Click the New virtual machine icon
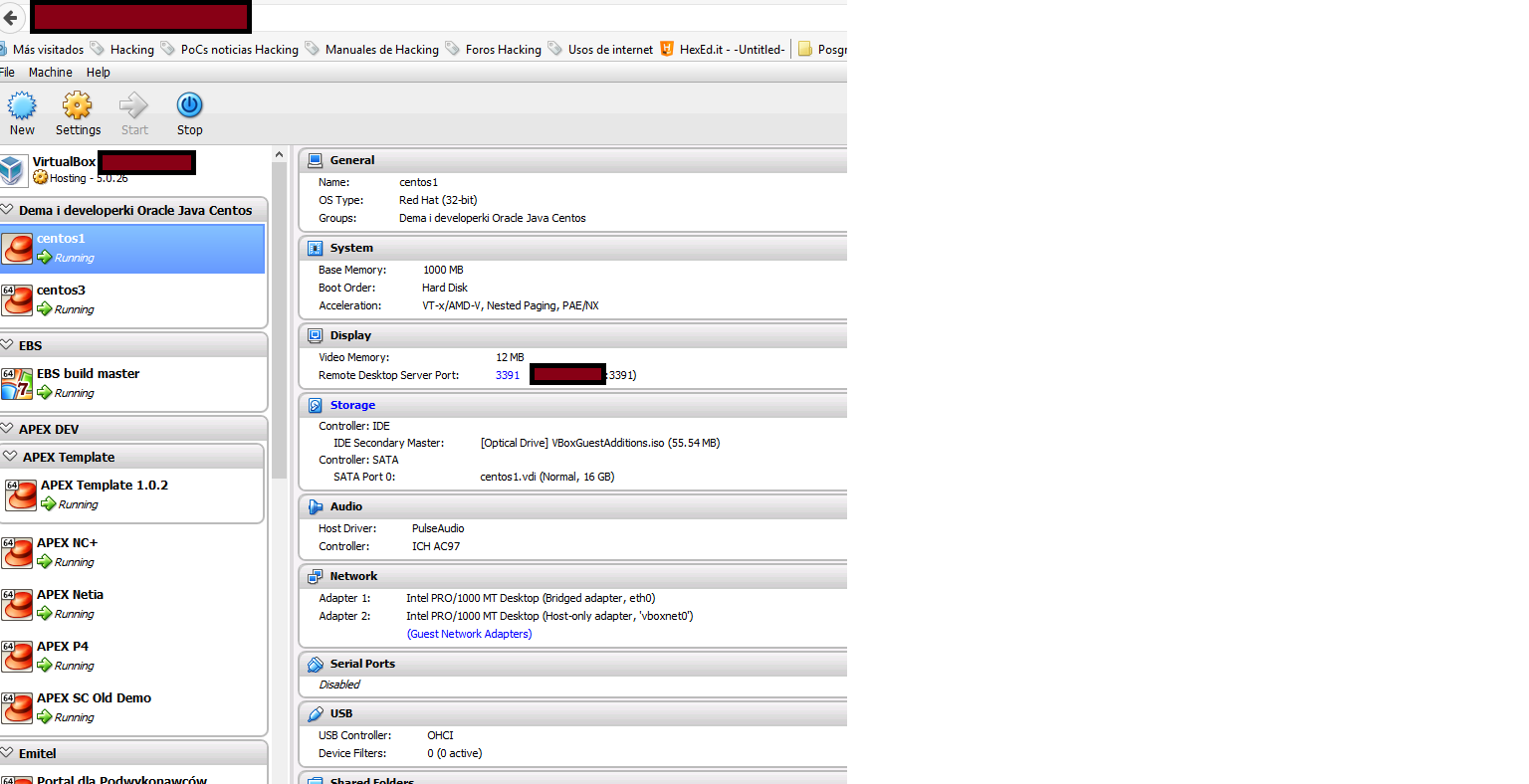Viewport: 1529px width, 784px height. coord(22,105)
